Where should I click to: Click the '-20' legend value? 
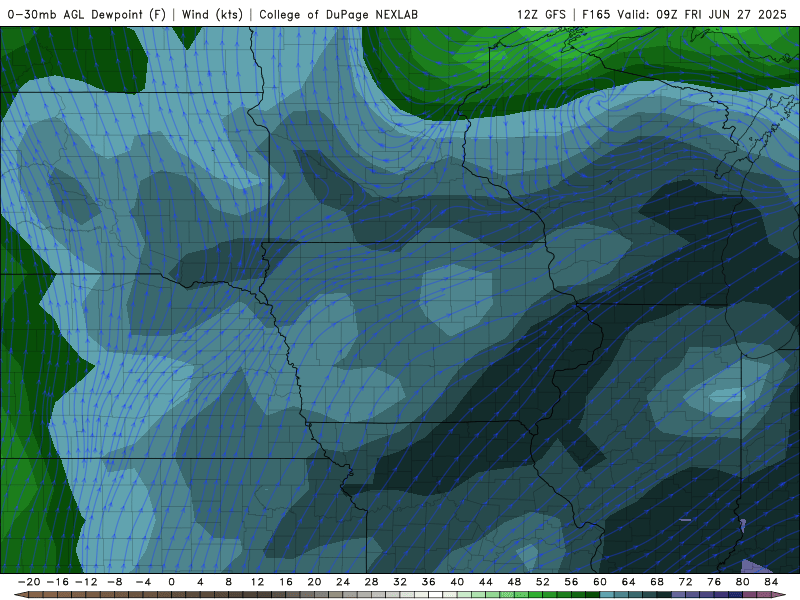[29, 582]
